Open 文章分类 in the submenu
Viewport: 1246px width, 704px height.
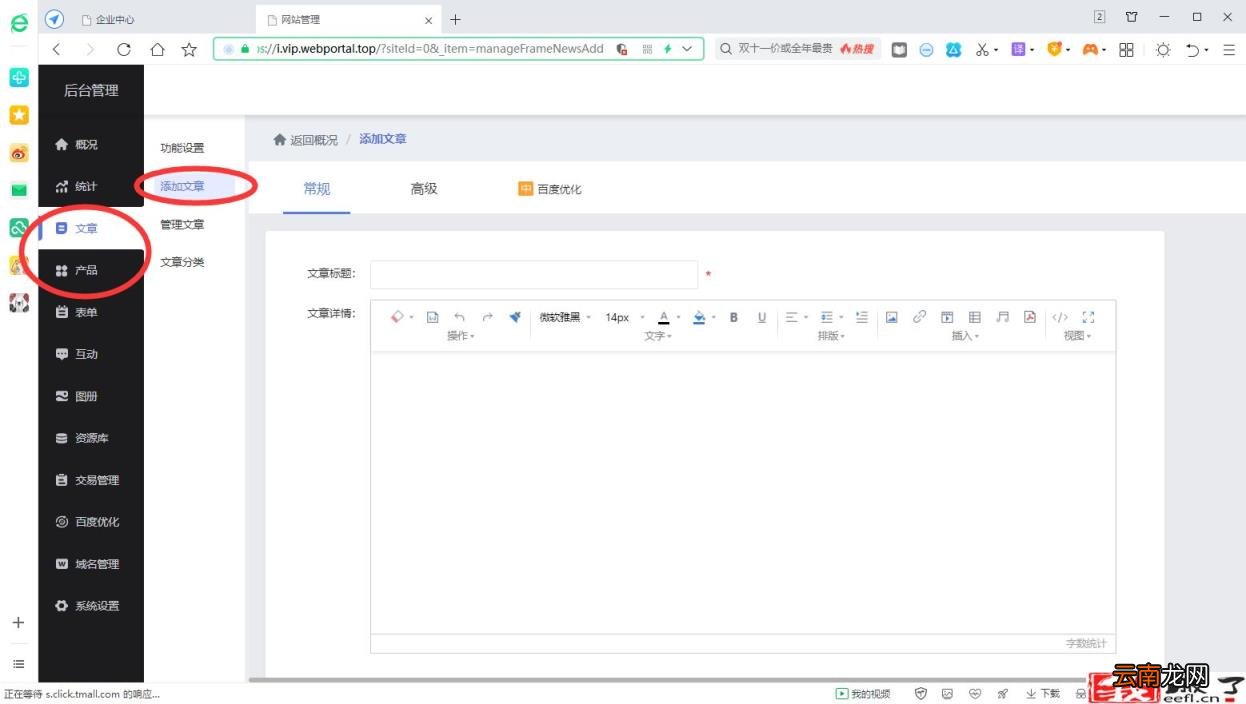[x=182, y=262]
